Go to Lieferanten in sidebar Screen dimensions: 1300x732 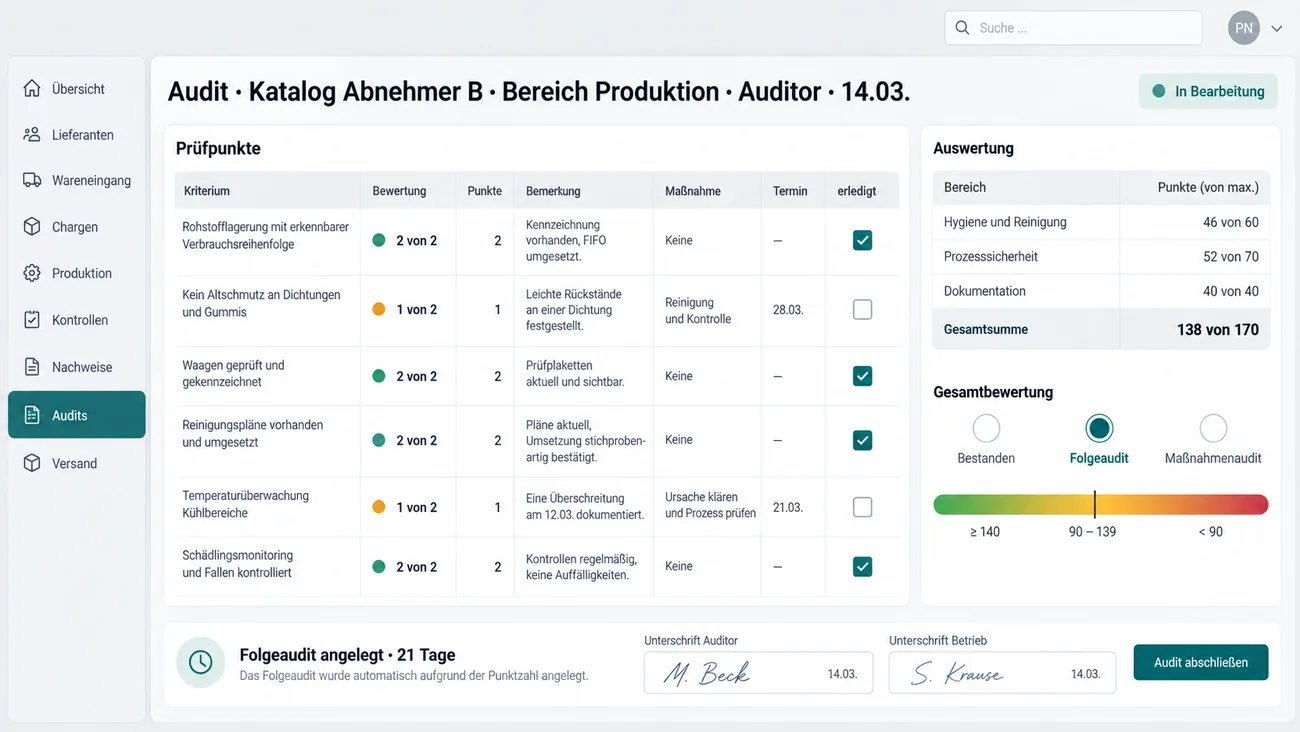tap(77, 135)
